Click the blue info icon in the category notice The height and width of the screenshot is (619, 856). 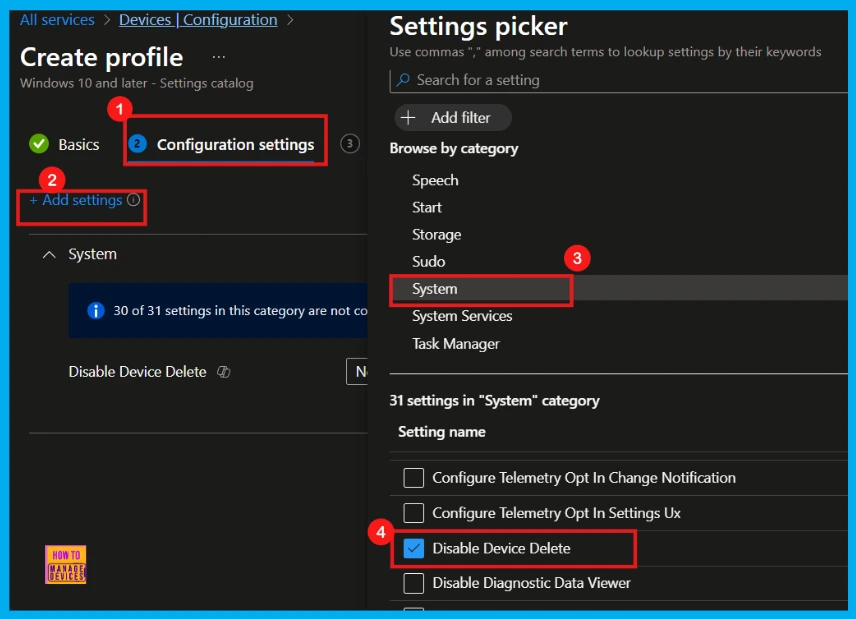point(96,311)
